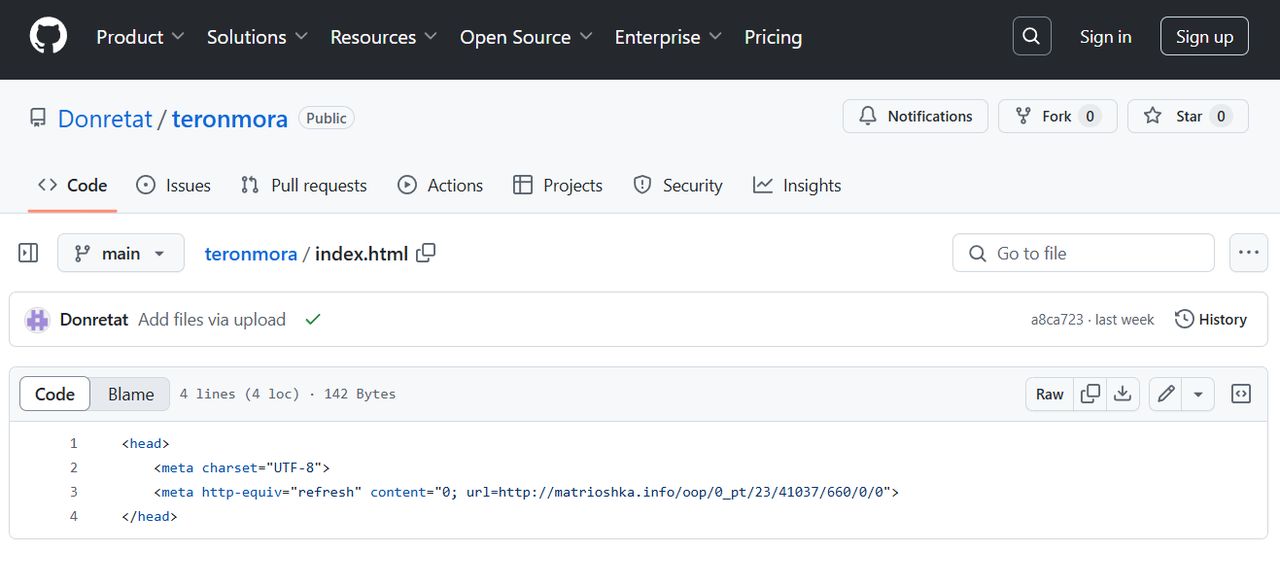Click the Sign up button
The height and width of the screenshot is (586, 1280).
pyautogui.click(x=1204, y=37)
